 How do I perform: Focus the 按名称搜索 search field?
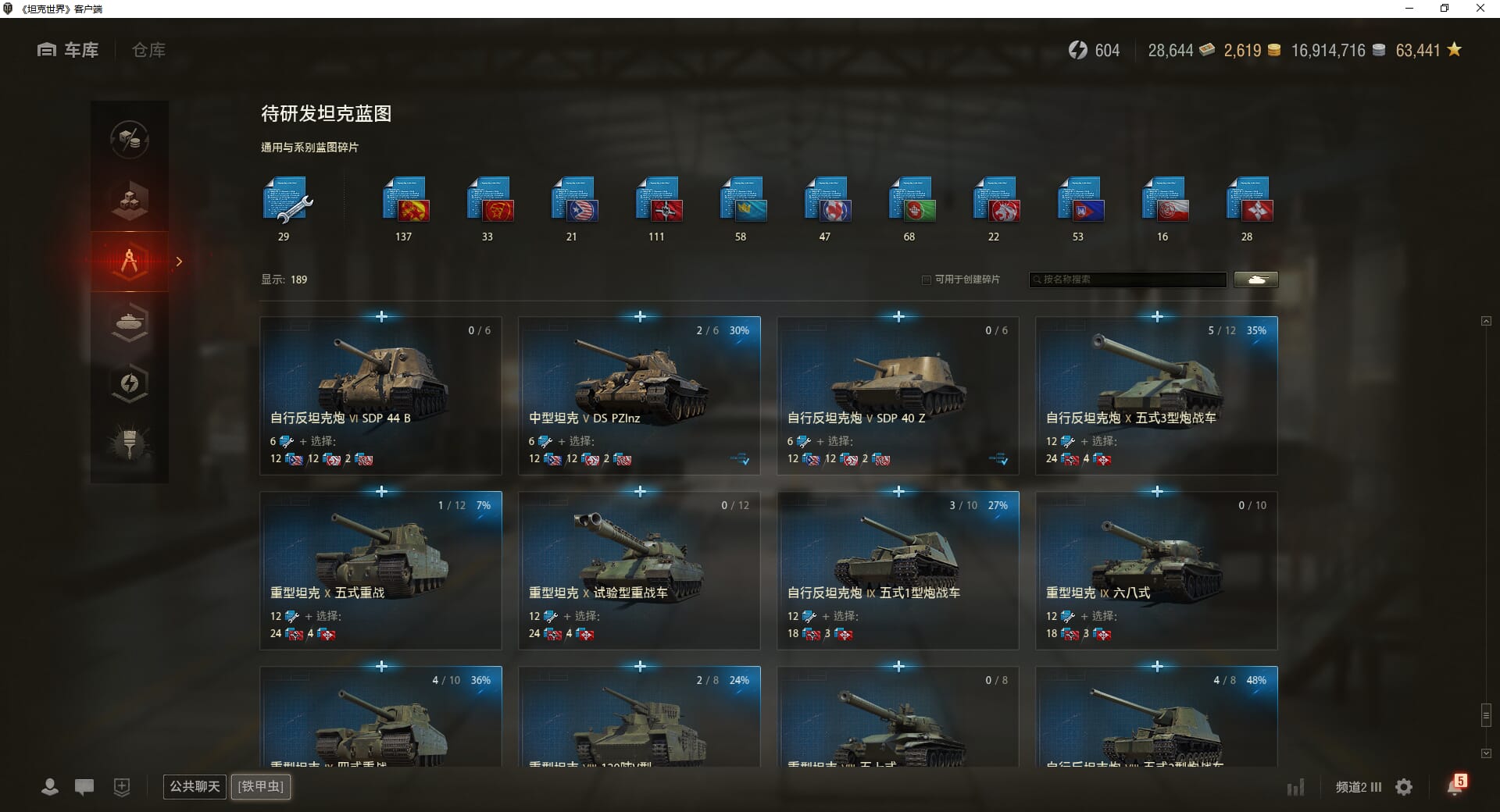[x=1128, y=280]
